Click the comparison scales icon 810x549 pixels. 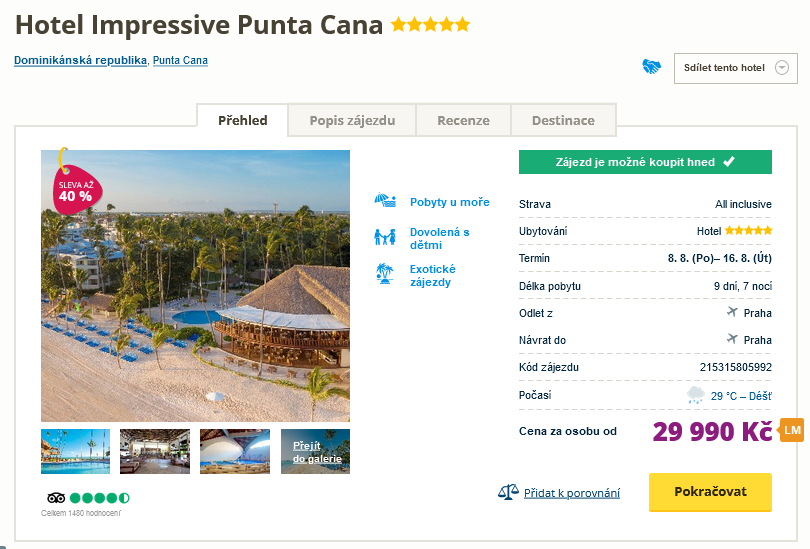pos(508,493)
